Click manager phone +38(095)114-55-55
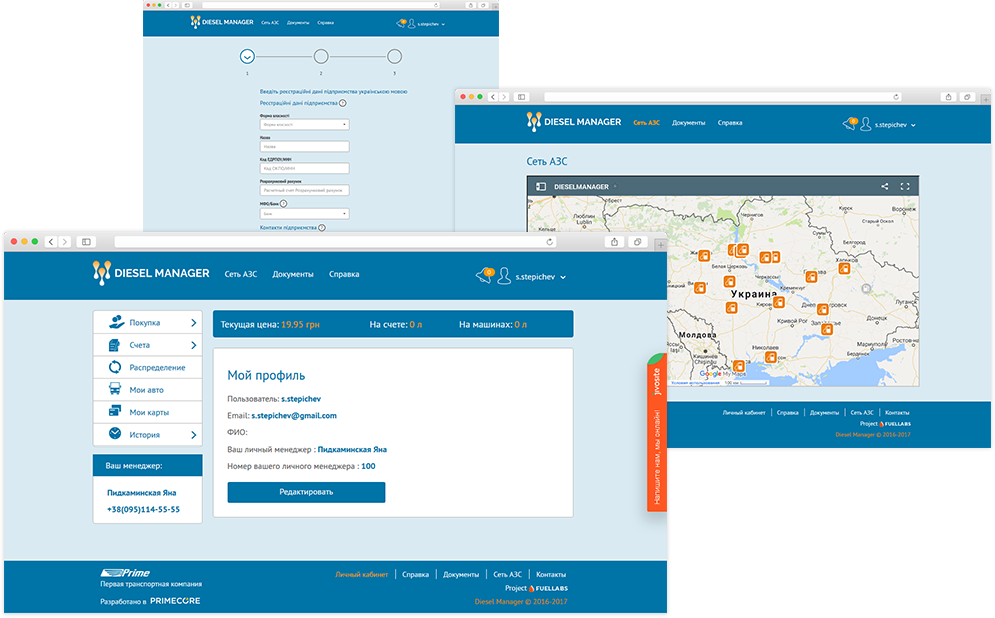 coord(143,509)
